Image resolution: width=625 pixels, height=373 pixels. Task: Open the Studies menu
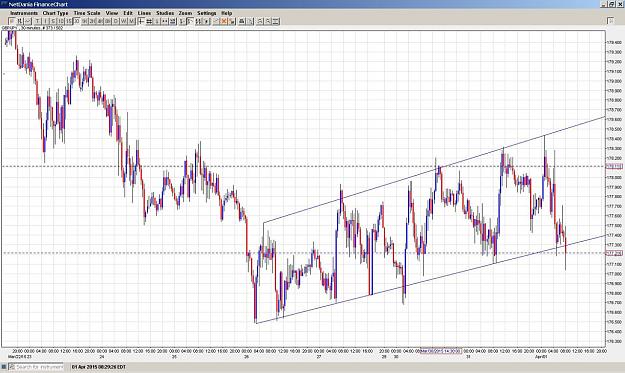pyautogui.click(x=165, y=13)
